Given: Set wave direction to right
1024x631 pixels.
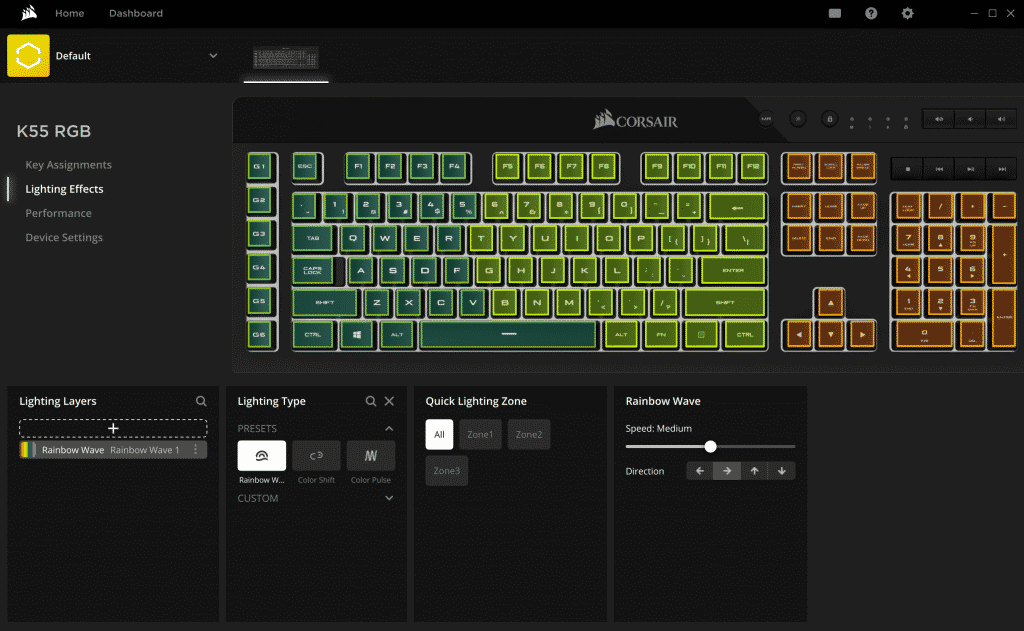Looking at the screenshot, I should tap(727, 471).
